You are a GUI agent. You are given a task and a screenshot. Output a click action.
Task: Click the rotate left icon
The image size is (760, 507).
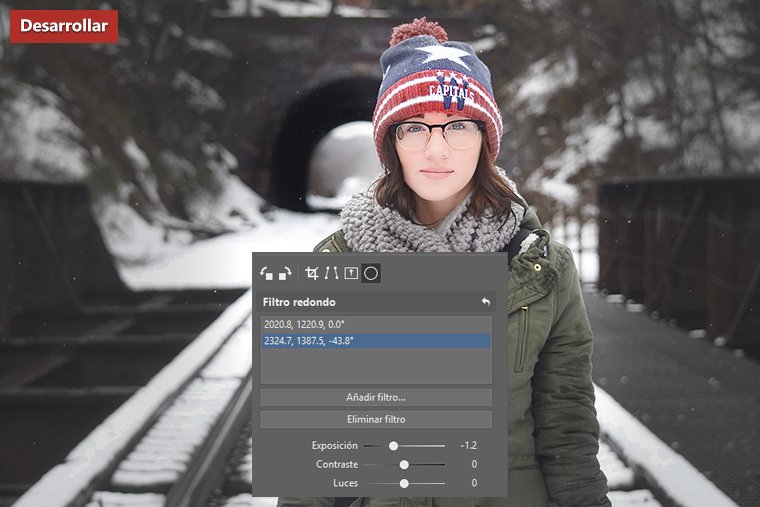(266, 273)
